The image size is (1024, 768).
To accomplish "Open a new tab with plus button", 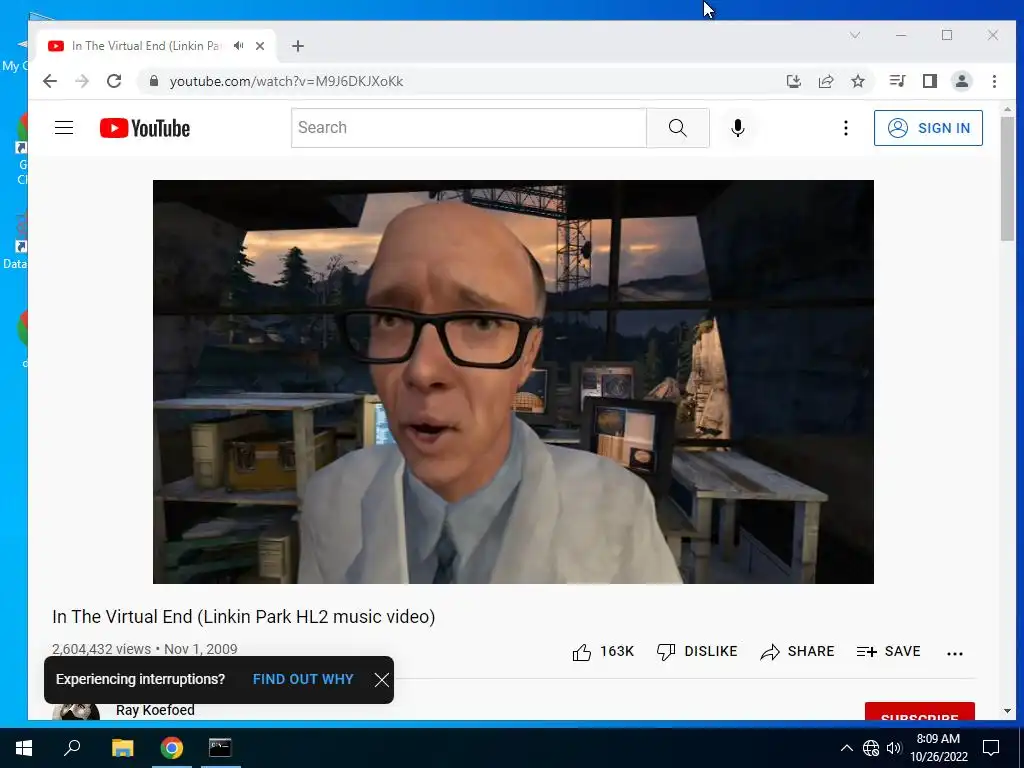I will [298, 46].
